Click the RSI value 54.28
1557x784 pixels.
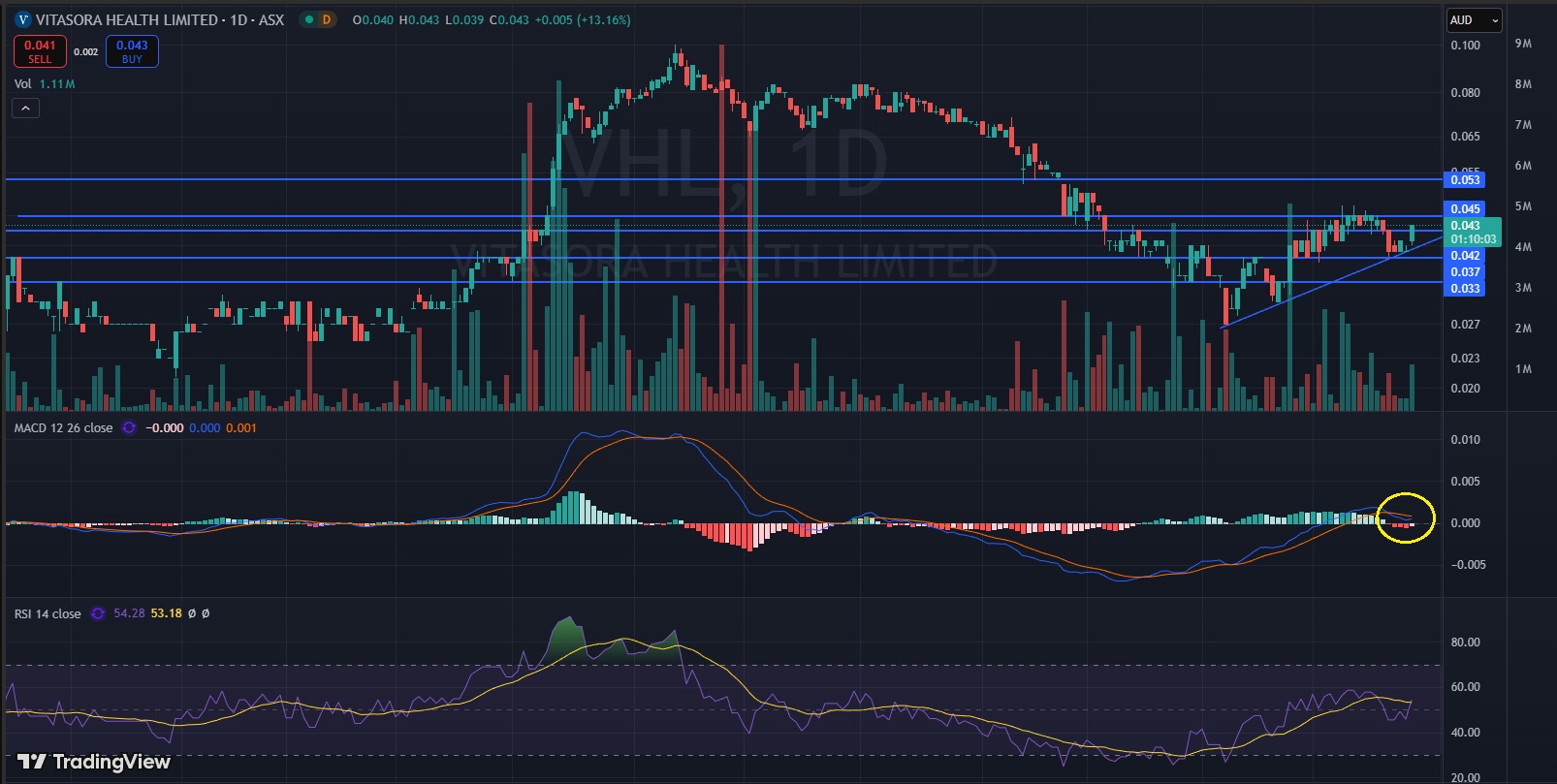pos(129,613)
